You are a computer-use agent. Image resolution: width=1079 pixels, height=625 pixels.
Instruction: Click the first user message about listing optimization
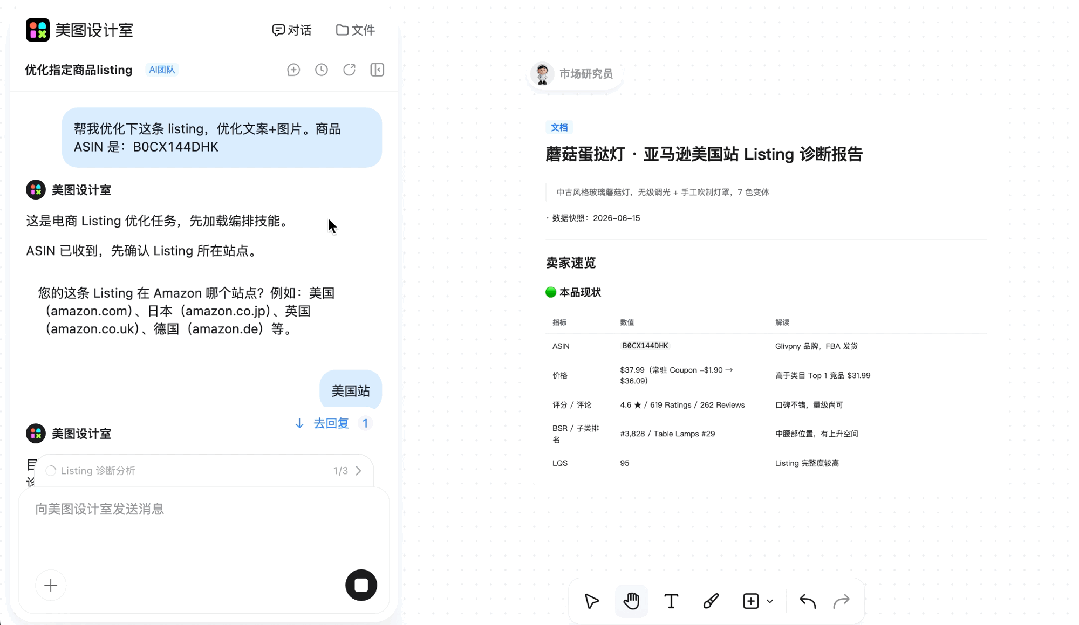point(222,138)
